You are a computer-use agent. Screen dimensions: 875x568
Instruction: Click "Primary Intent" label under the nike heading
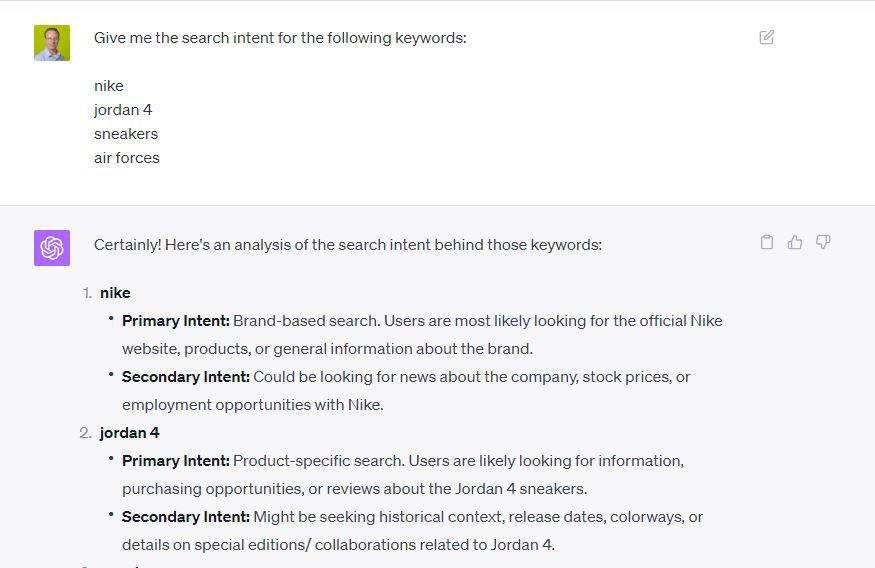(x=176, y=321)
